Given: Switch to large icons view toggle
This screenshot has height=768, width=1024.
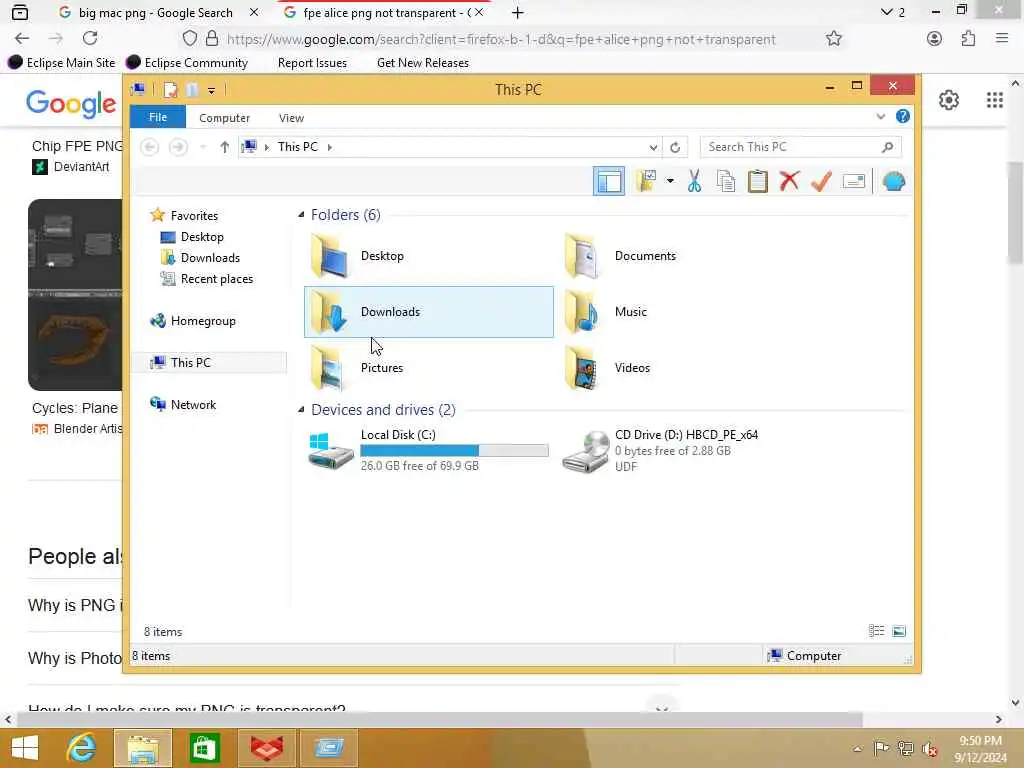Looking at the screenshot, I should 899,631.
